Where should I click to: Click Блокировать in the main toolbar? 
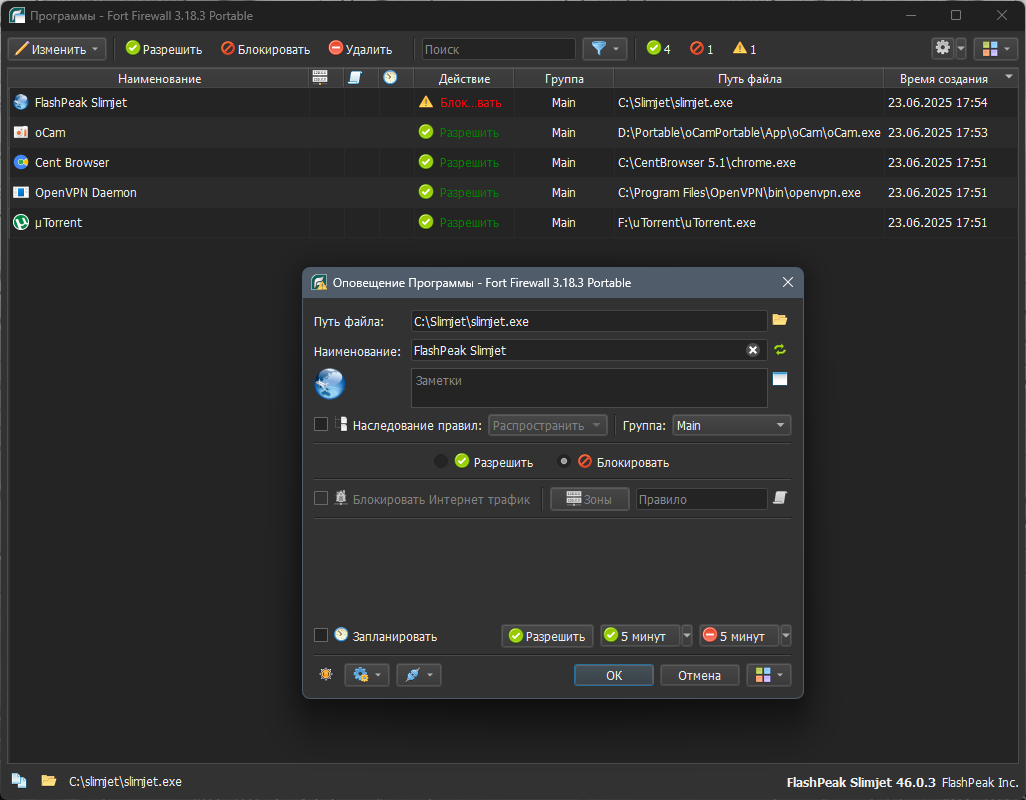pos(266,49)
